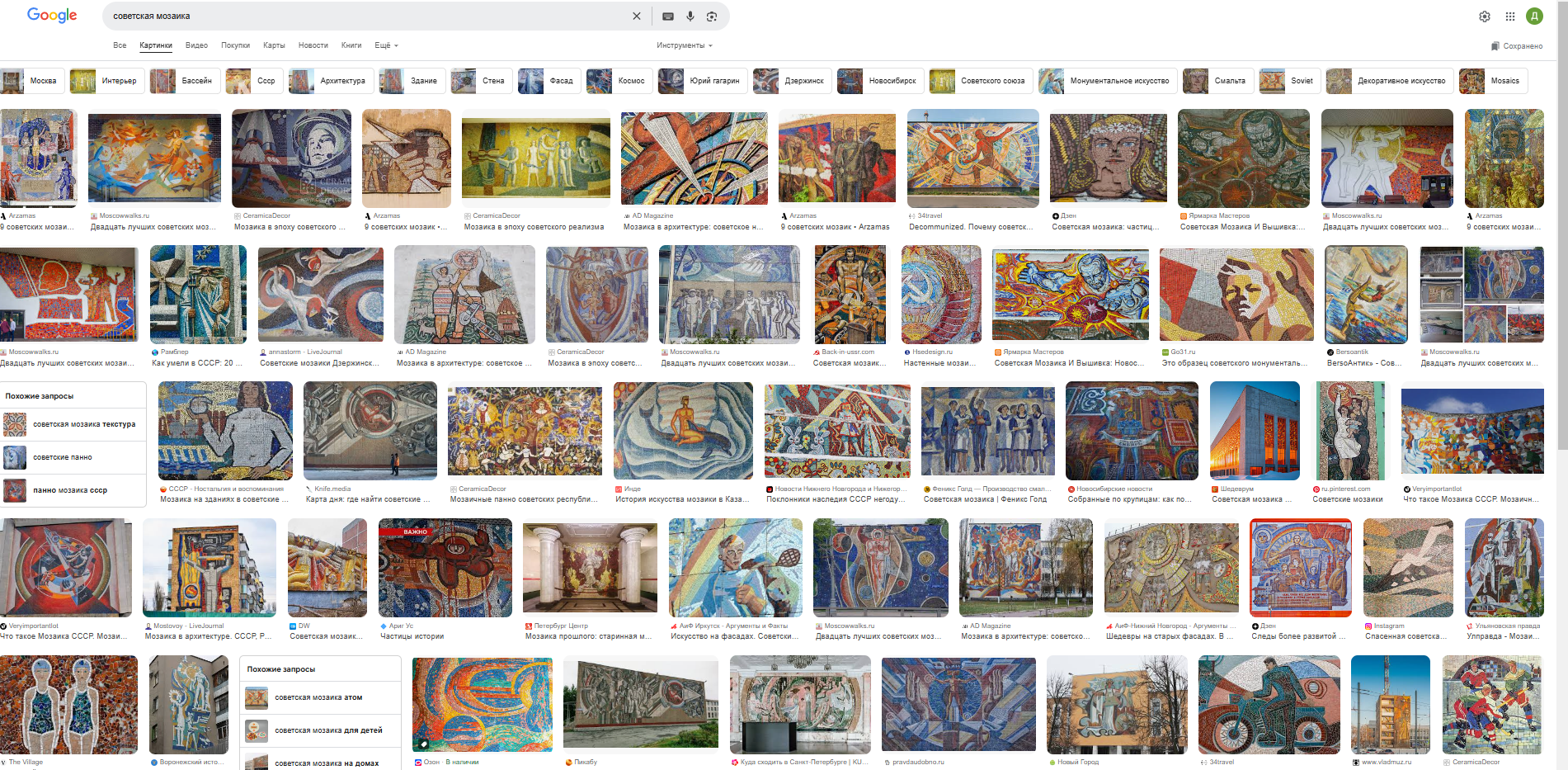Open the Покупки tab
The height and width of the screenshot is (770, 1568).
235,45
